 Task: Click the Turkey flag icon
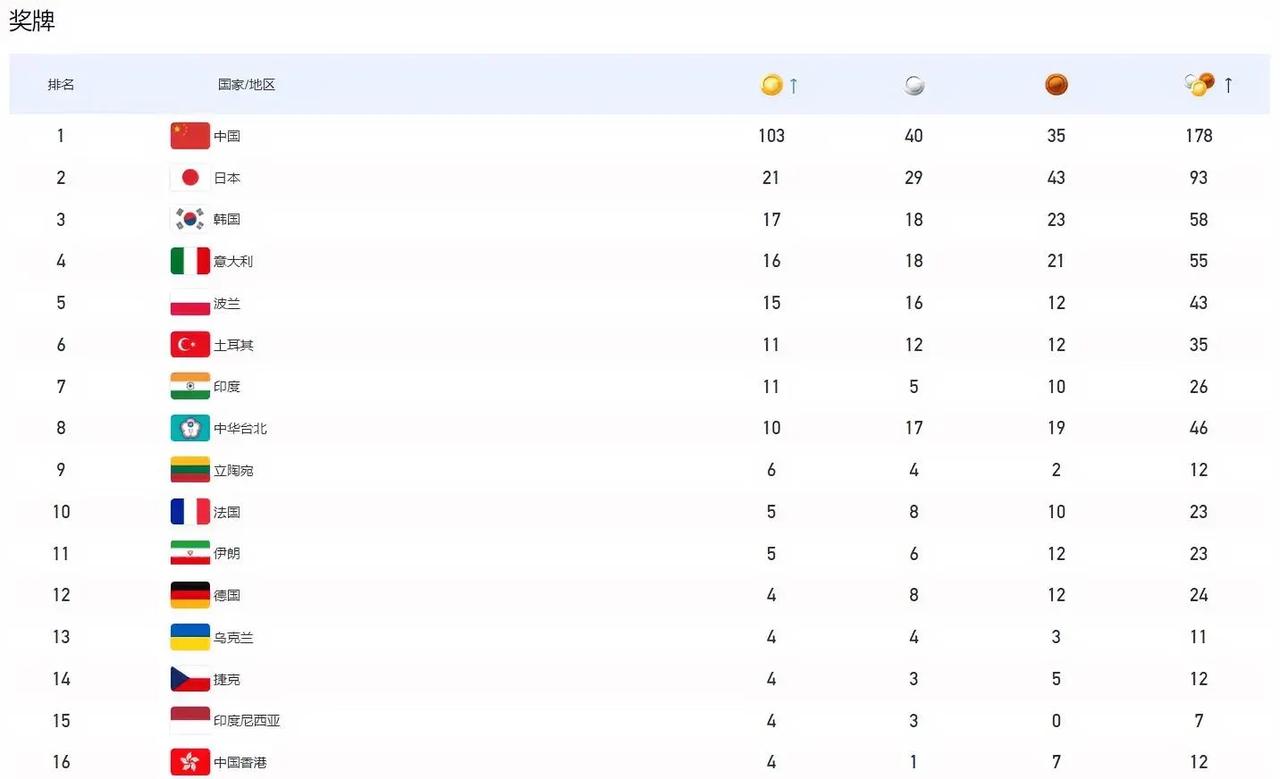(x=190, y=345)
